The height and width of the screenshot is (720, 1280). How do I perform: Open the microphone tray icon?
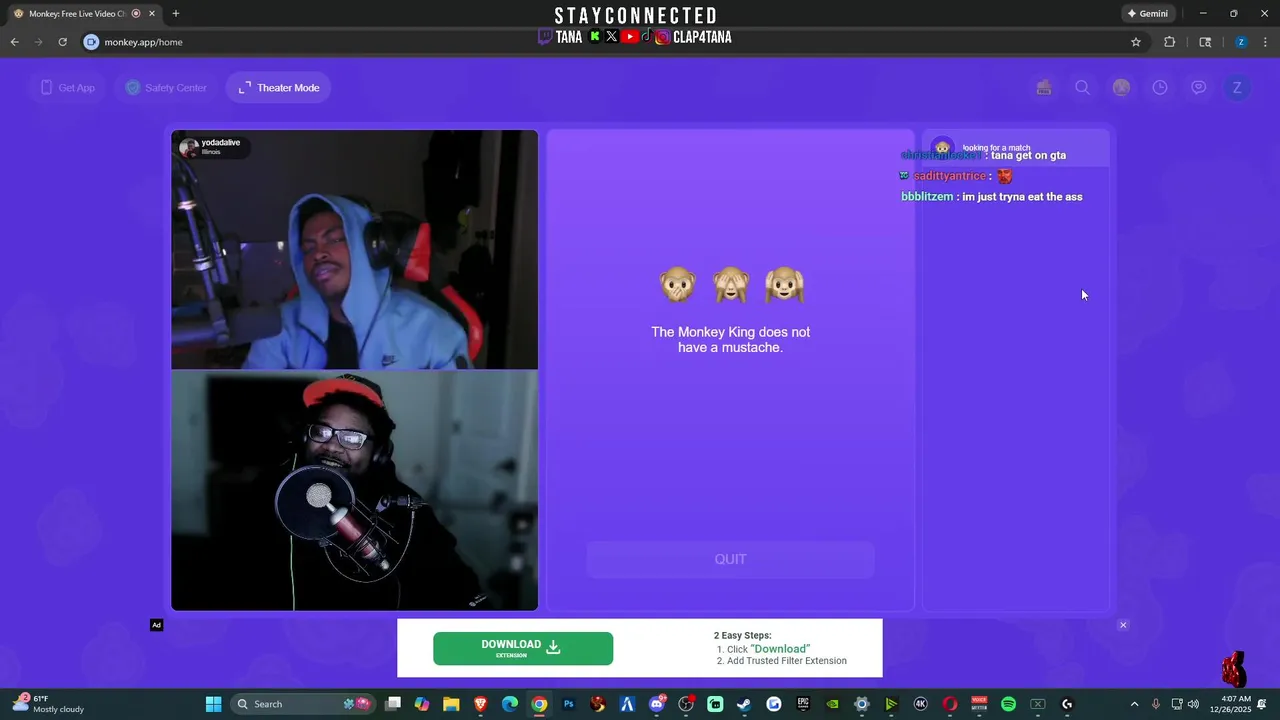coord(1156,704)
